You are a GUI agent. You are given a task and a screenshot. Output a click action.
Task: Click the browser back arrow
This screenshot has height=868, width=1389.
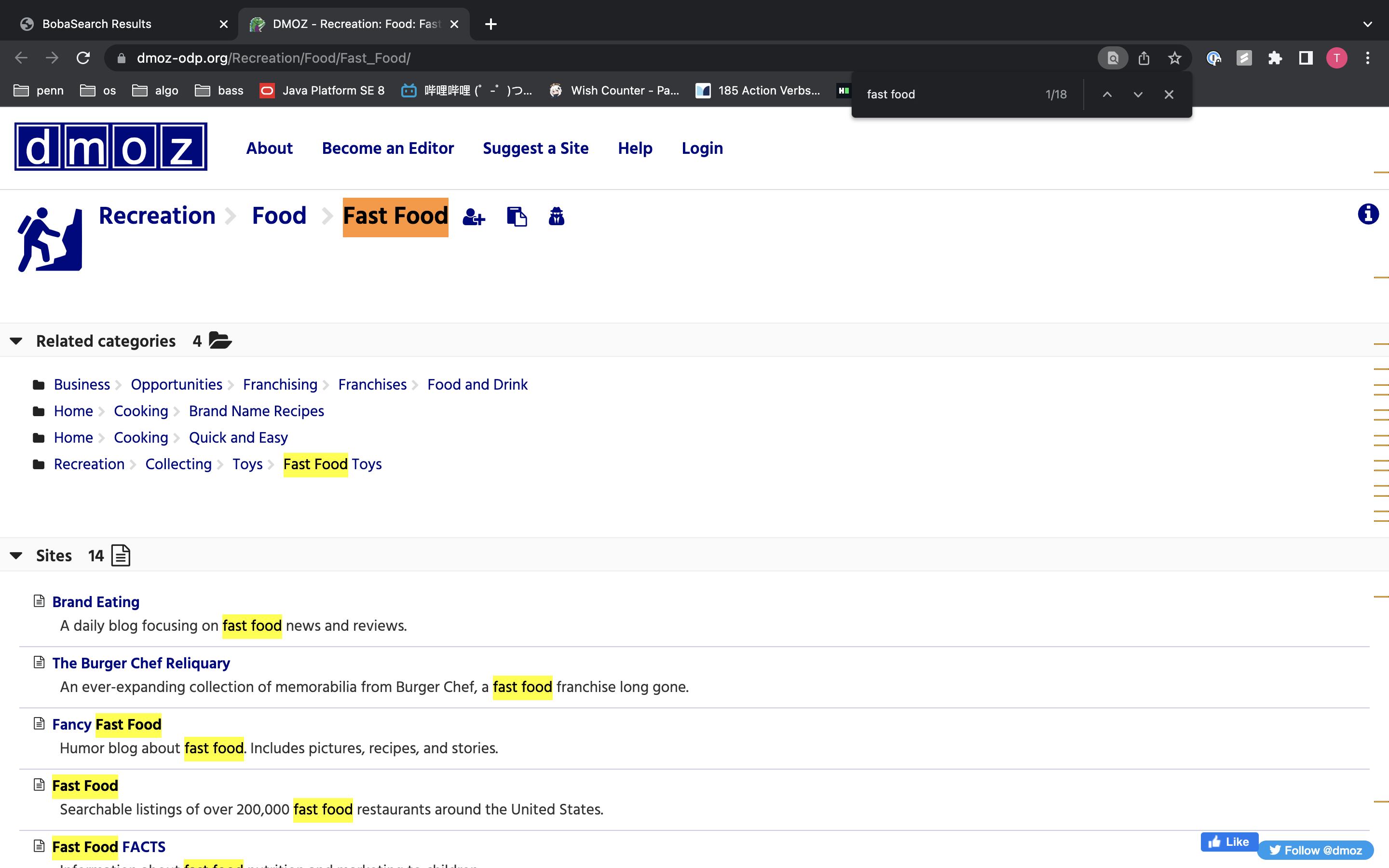click(21, 58)
